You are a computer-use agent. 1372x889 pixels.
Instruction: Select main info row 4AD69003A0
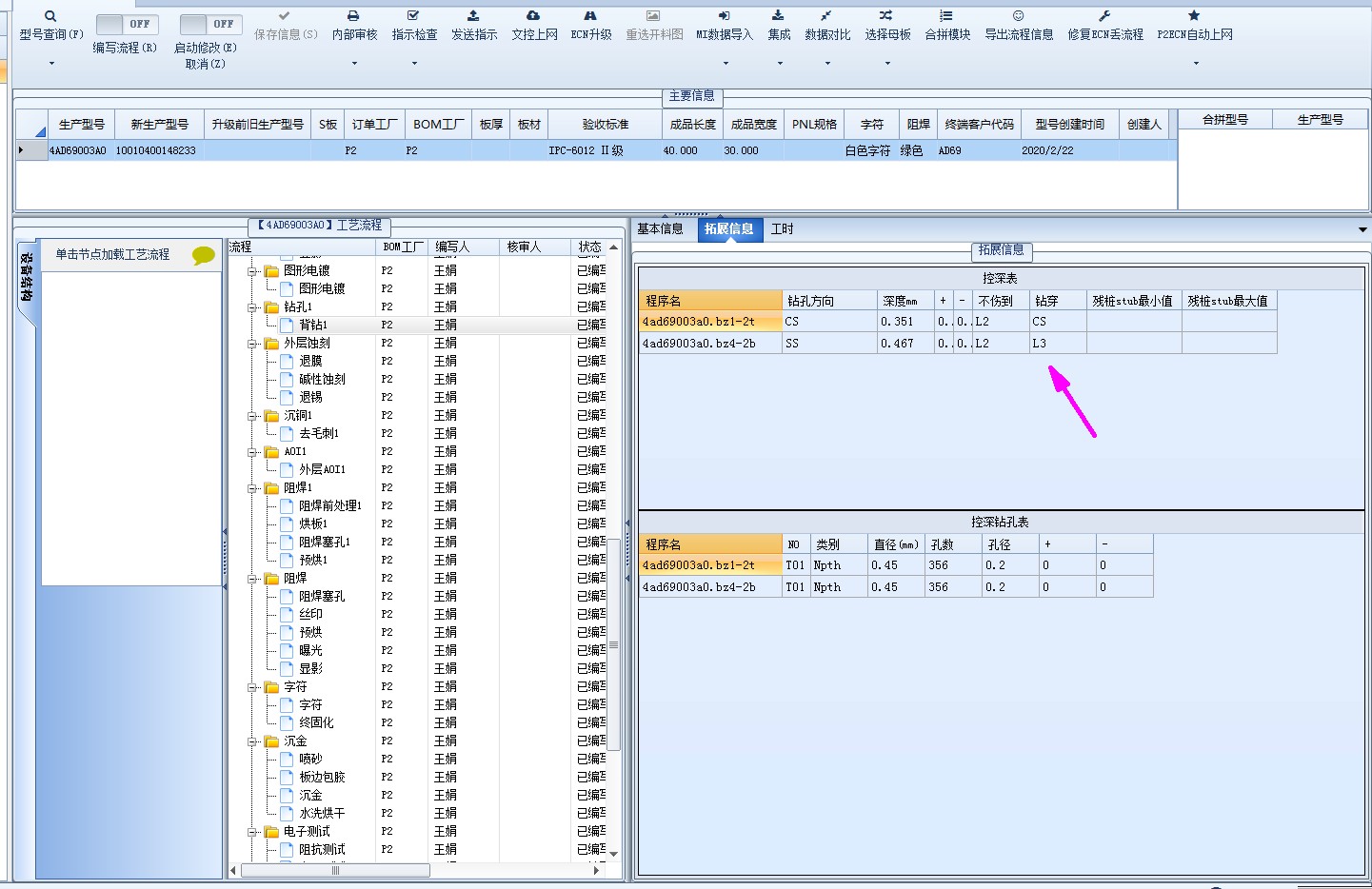click(x=596, y=150)
